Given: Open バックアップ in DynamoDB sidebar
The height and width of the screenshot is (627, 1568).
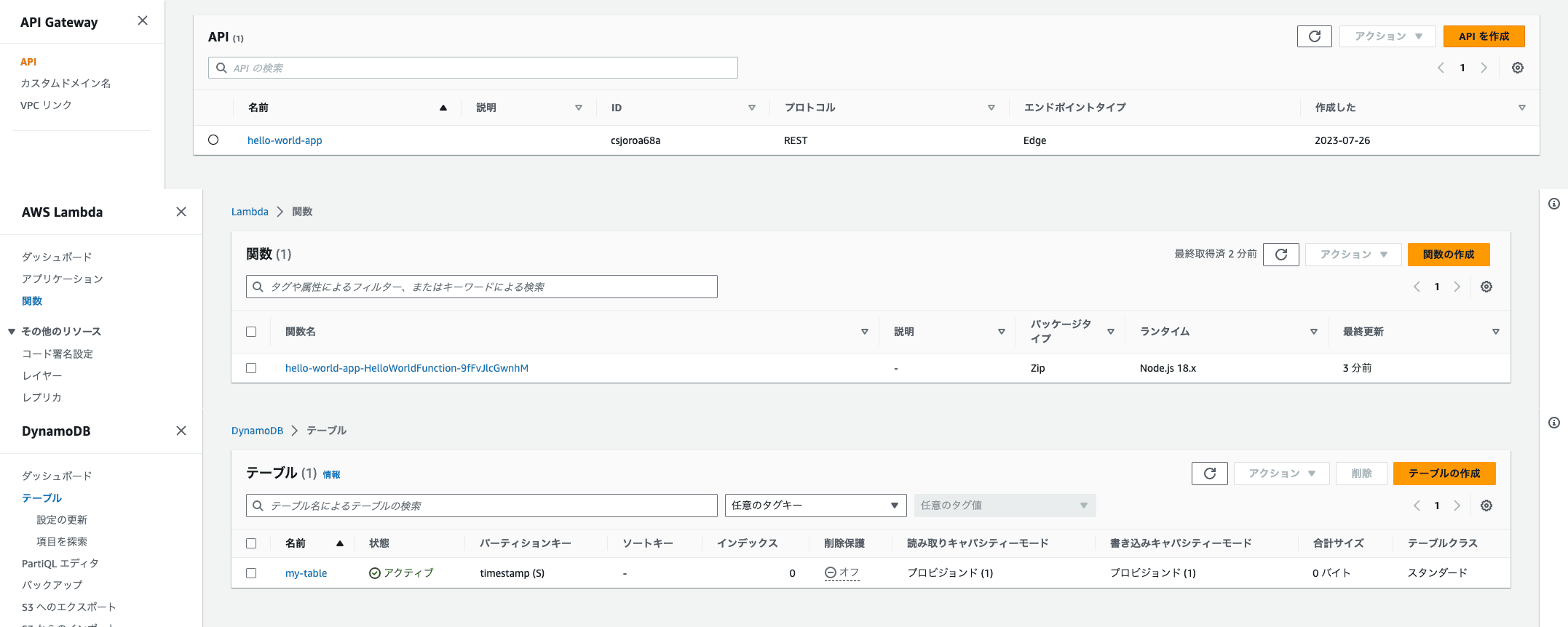Looking at the screenshot, I should 52,585.
